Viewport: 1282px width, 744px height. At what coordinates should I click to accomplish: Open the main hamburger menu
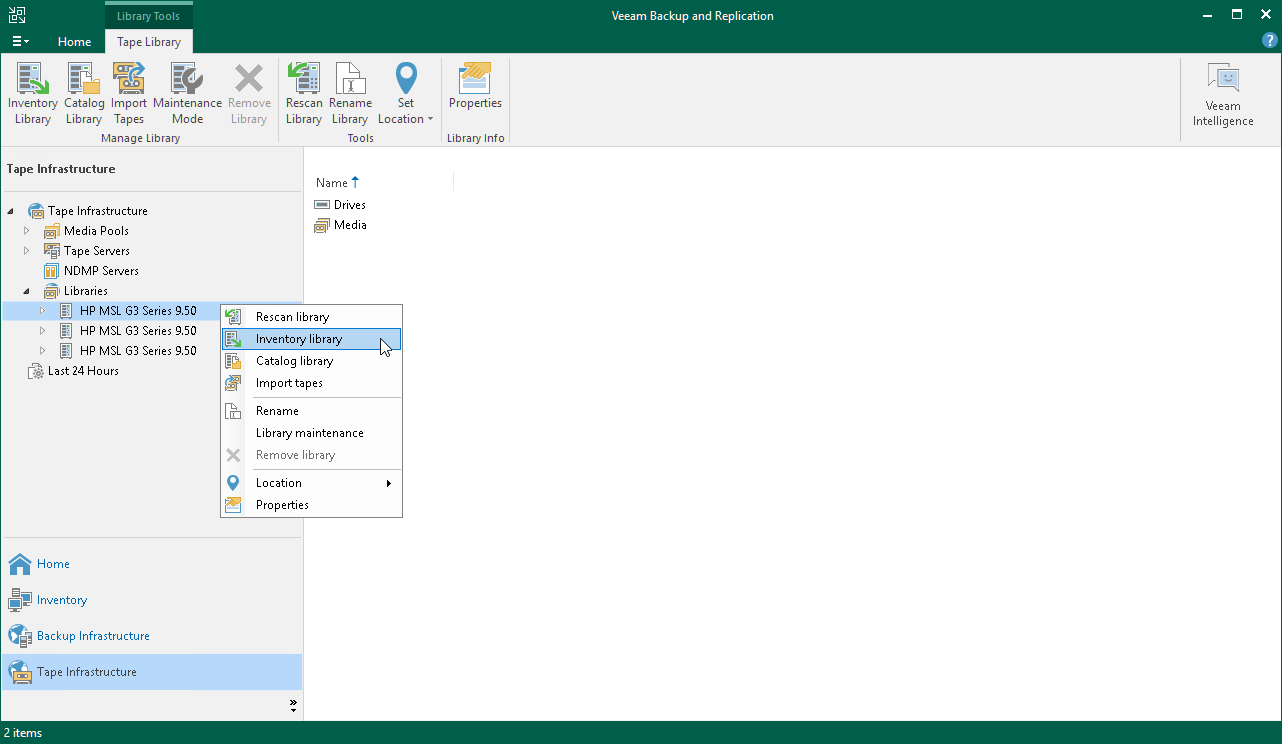tap(20, 42)
